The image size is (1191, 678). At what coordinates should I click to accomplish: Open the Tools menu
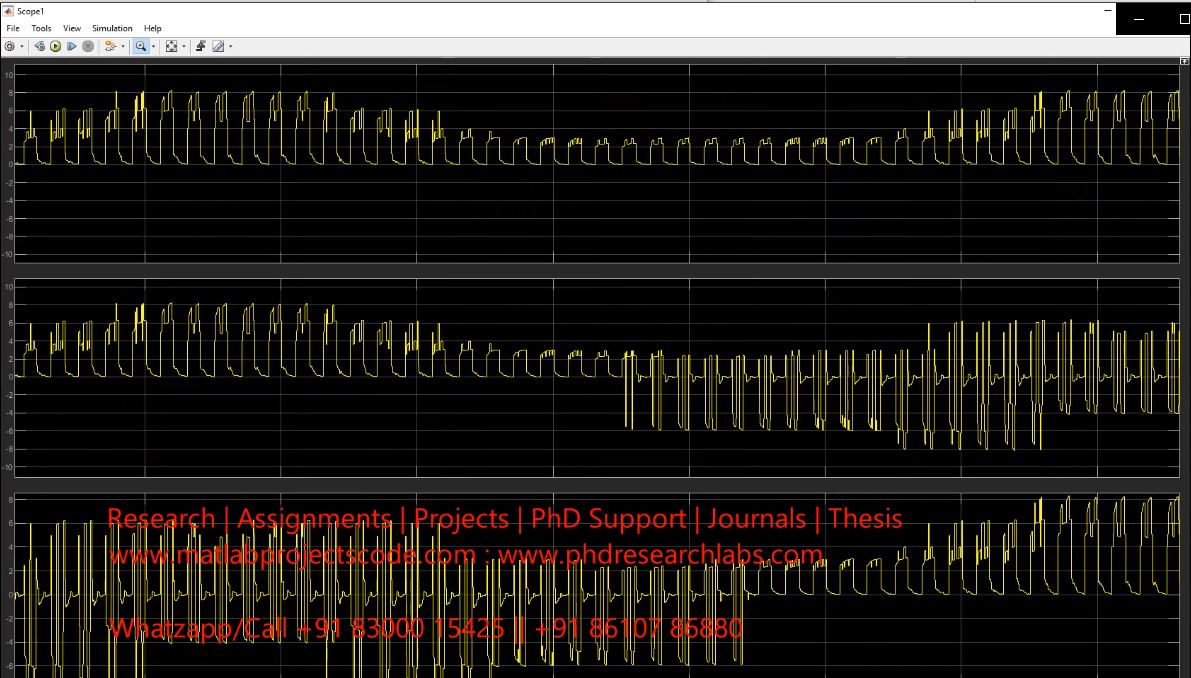click(41, 28)
